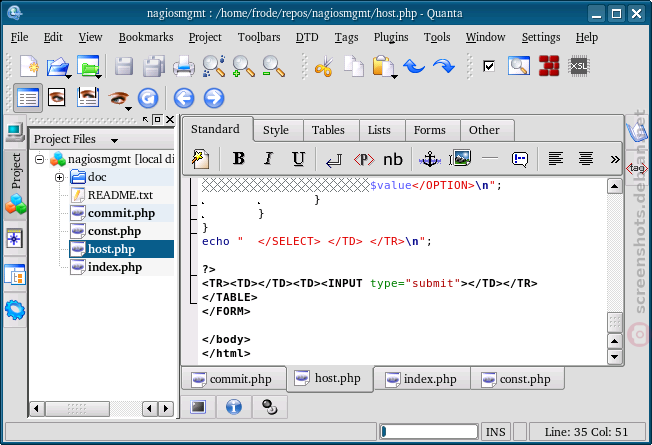Screen dimensions: 652x445
Task: Open the dropdown arrow beside Open file icon
Action: tap(69, 77)
